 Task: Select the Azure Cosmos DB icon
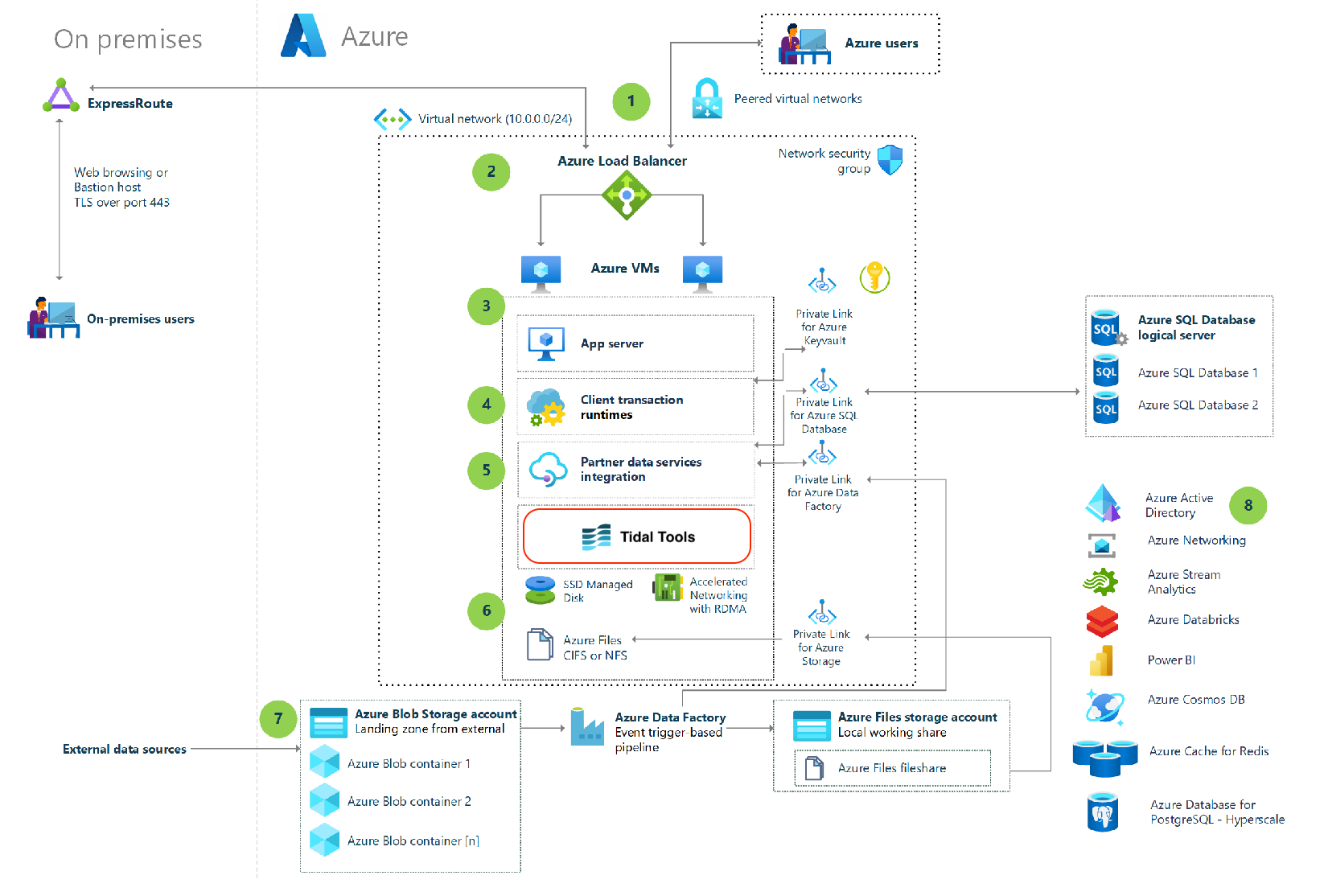pos(1104,705)
